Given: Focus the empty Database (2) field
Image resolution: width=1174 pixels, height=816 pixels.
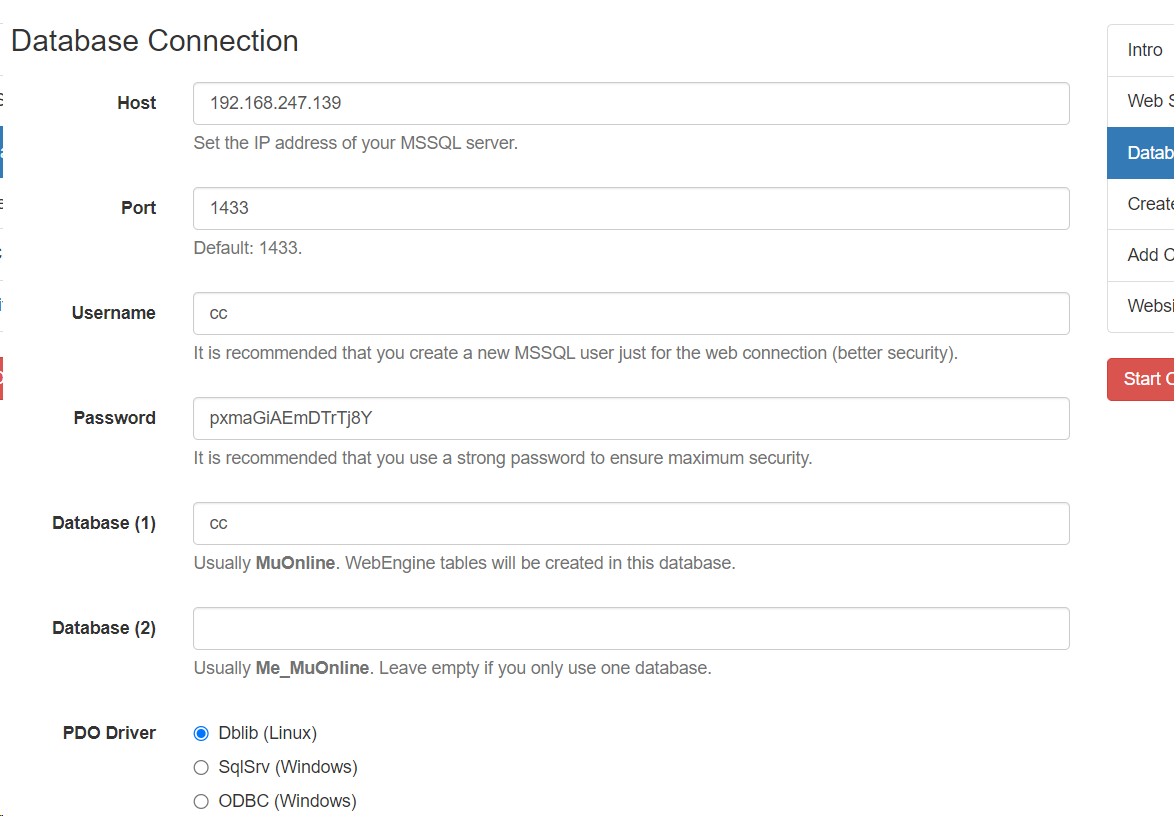Looking at the screenshot, I should coord(630,628).
